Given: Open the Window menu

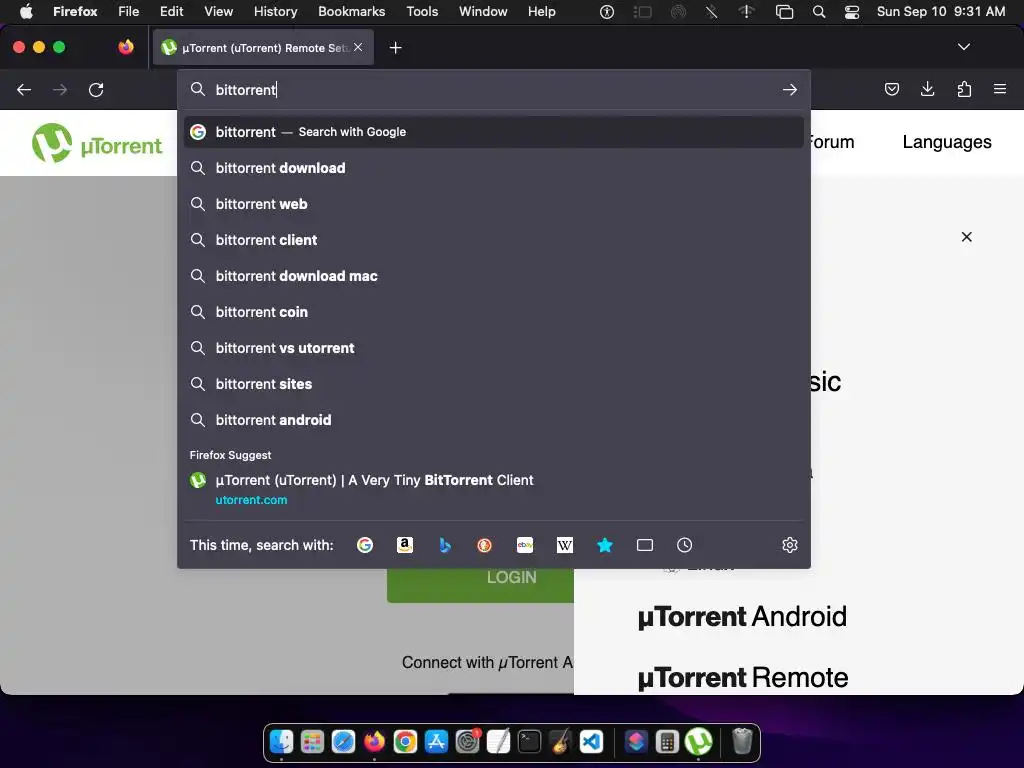Looking at the screenshot, I should pyautogui.click(x=483, y=11).
